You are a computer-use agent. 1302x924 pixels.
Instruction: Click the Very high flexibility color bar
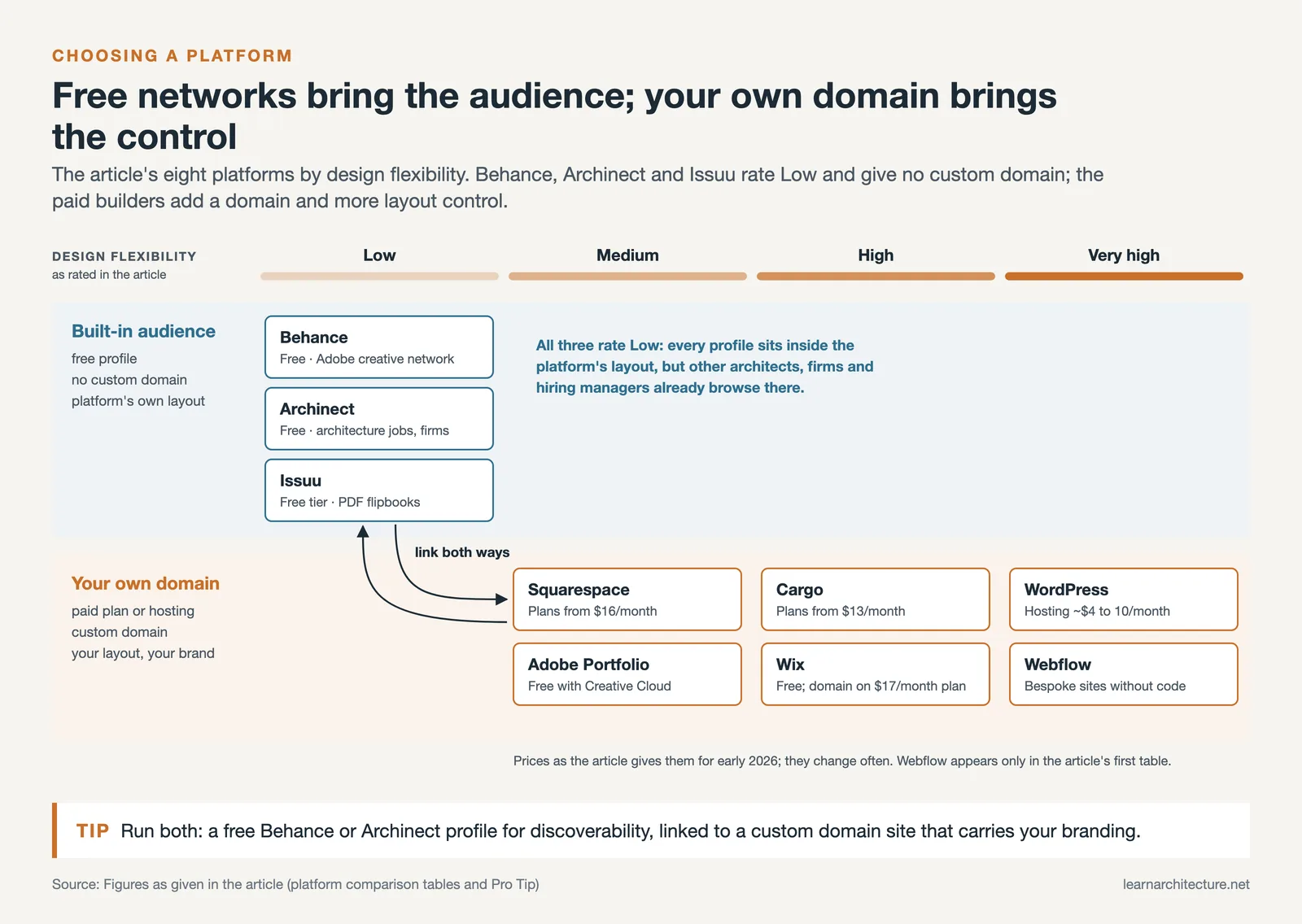(1124, 277)
